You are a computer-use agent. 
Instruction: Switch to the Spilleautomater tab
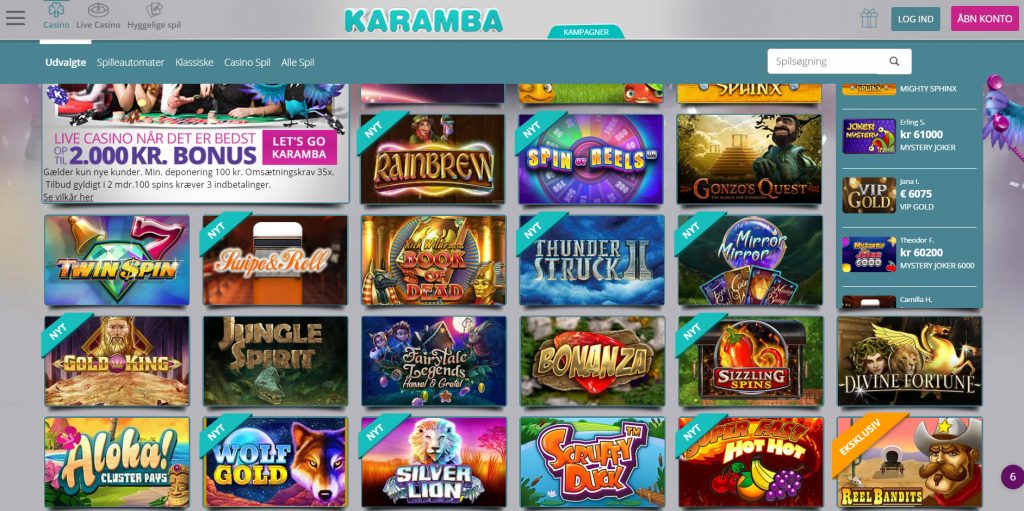pyautogui.click(x=131, y=62)
